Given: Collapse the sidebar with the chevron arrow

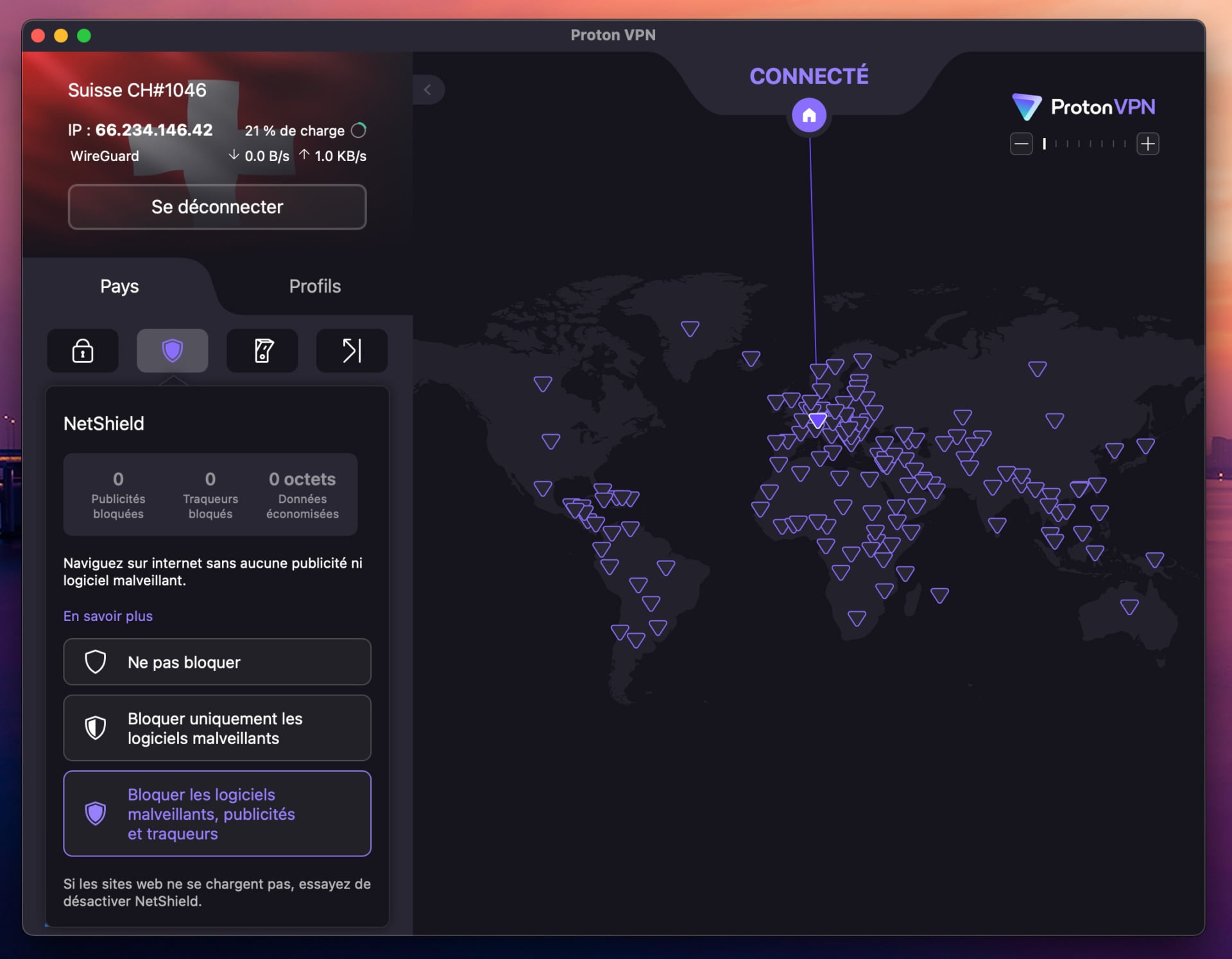Looking at the screenshot, I should pyautogui.click(x=428, y=90).
